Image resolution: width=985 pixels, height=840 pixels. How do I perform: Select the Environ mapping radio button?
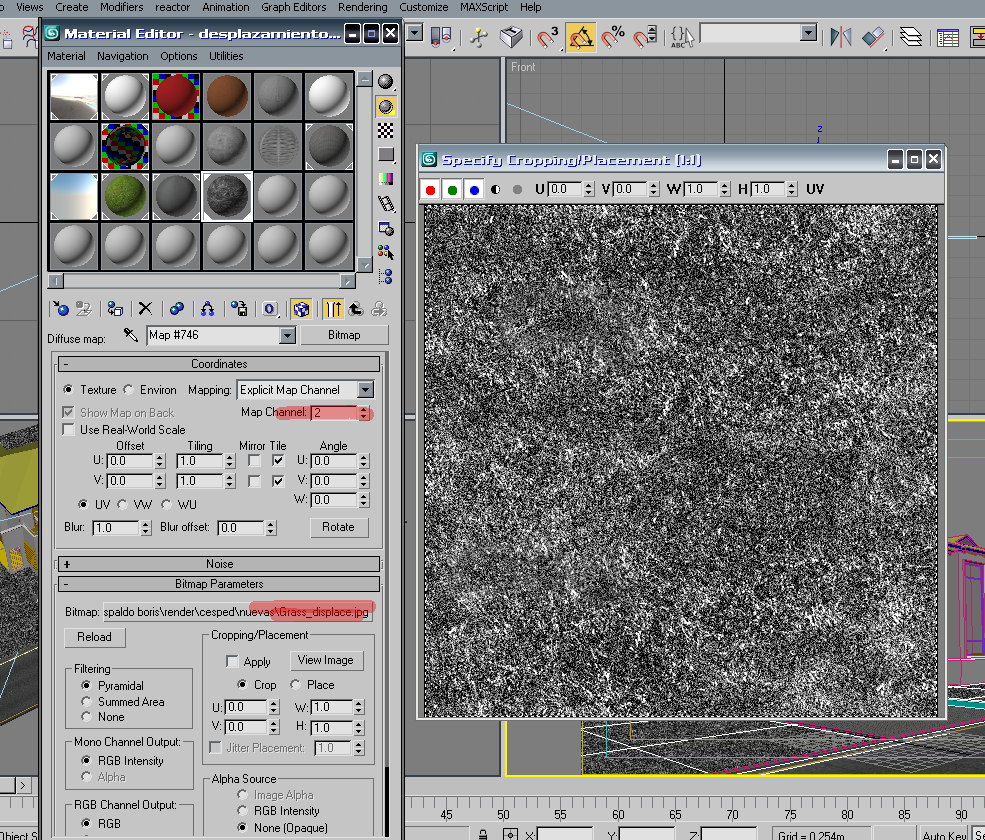coord(128,390)
